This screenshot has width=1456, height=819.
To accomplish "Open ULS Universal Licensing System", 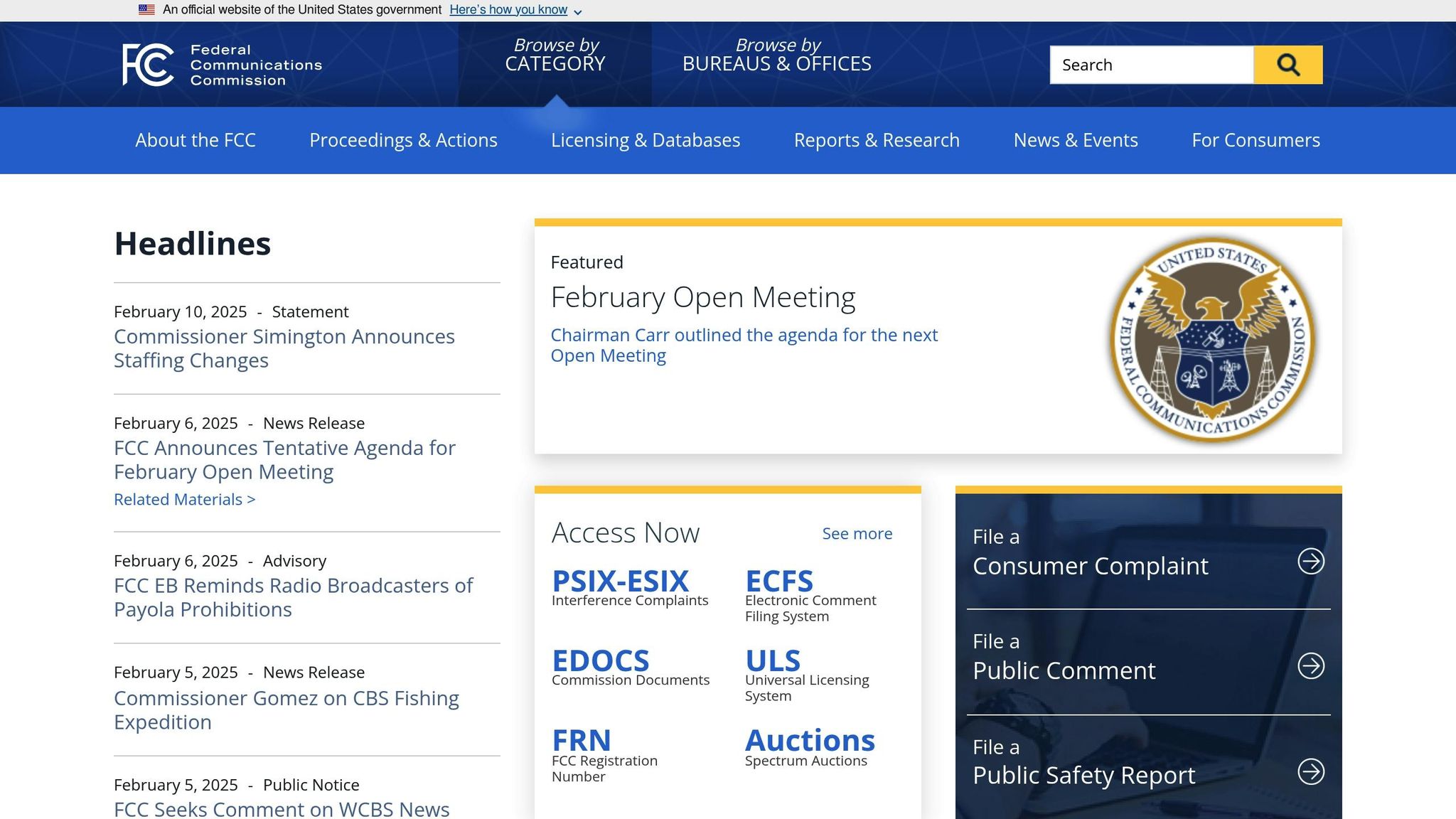I will tap(807, 675).
